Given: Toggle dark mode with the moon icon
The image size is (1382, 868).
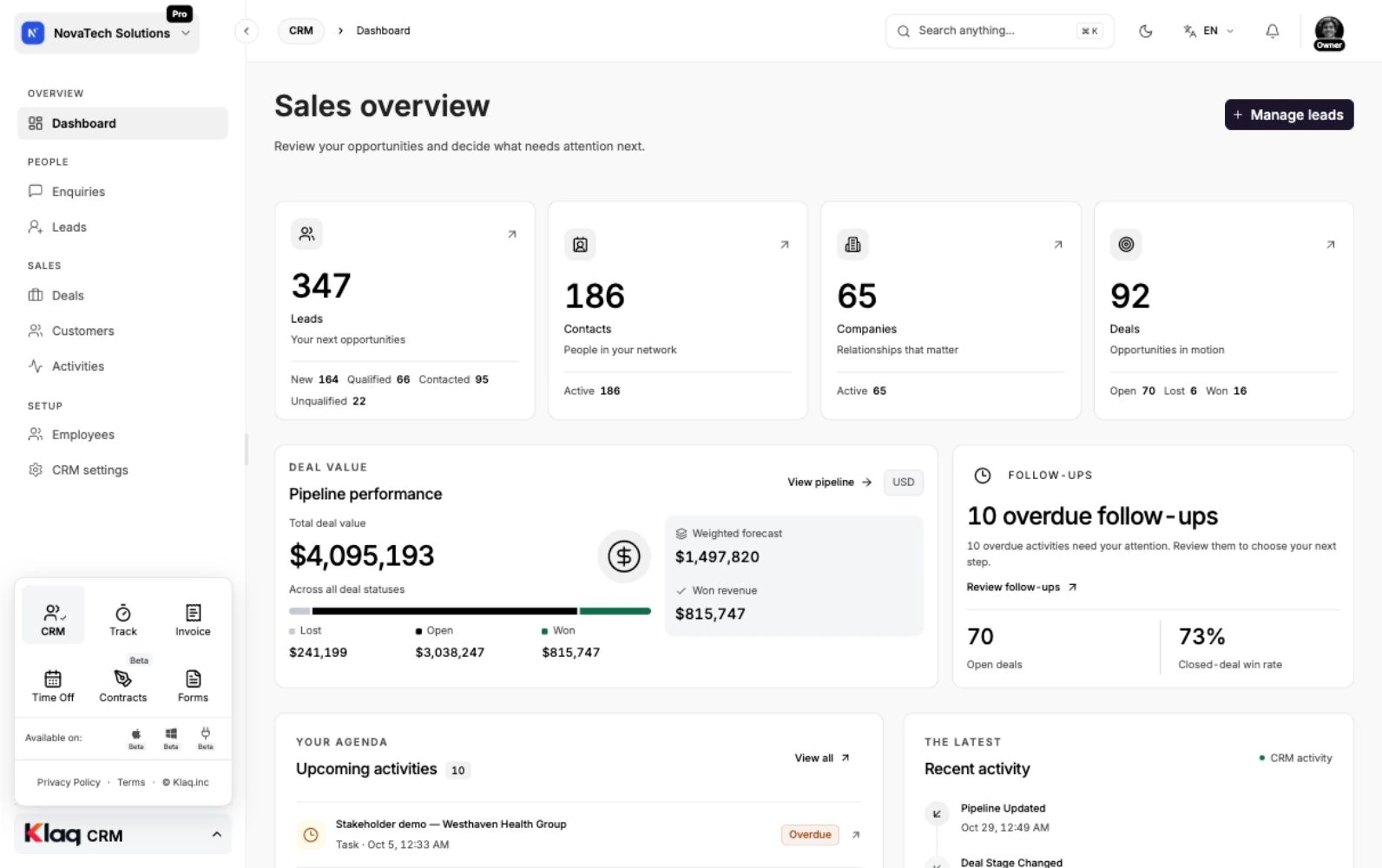Looking at the screenshot, I should click(x=1145, y=31).
